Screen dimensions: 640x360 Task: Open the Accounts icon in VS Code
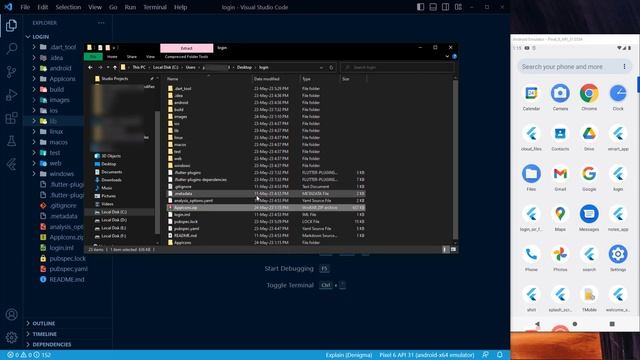[11, 314]
